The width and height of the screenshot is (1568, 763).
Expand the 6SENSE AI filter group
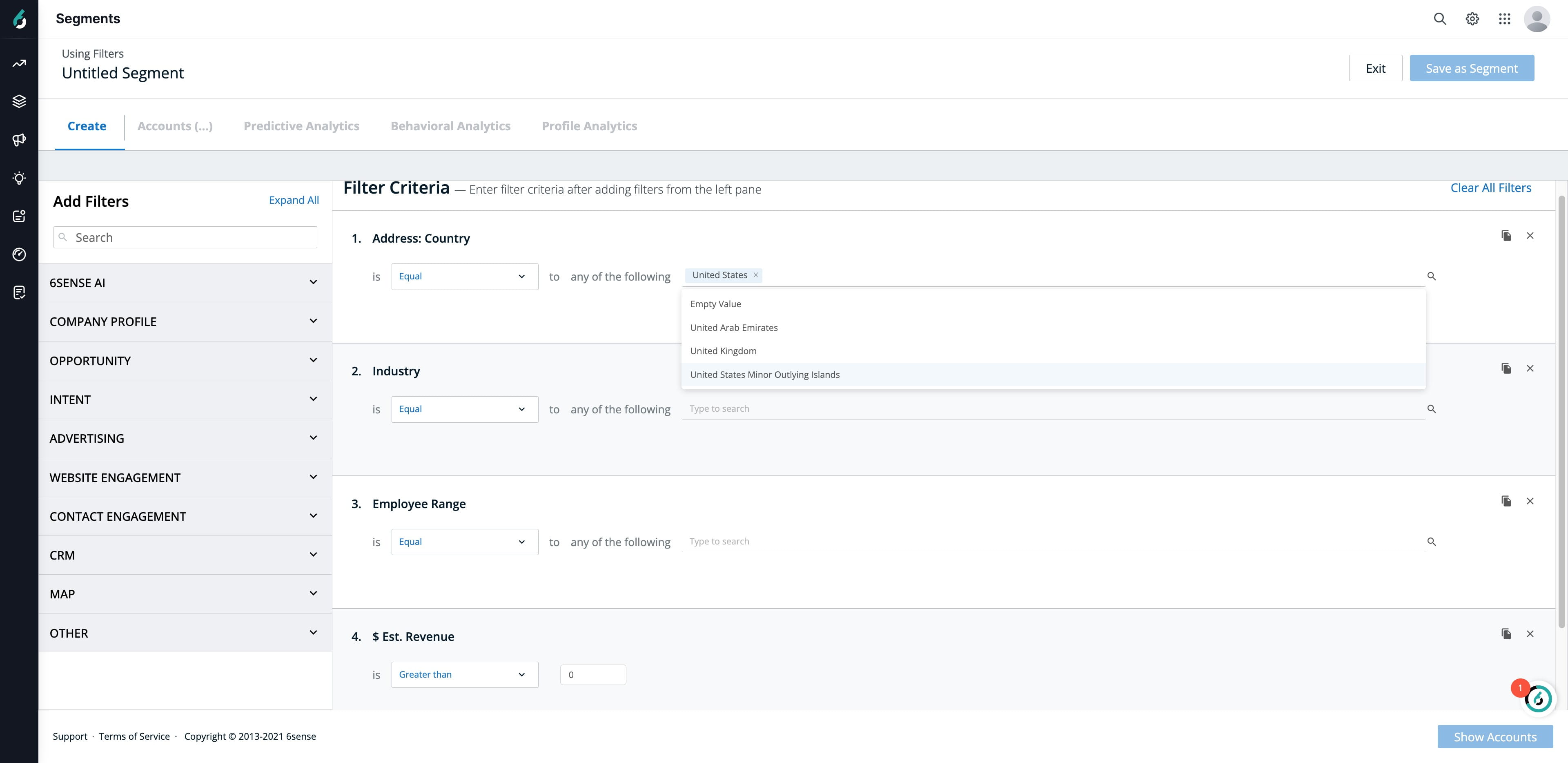click(x=185, y=283)
